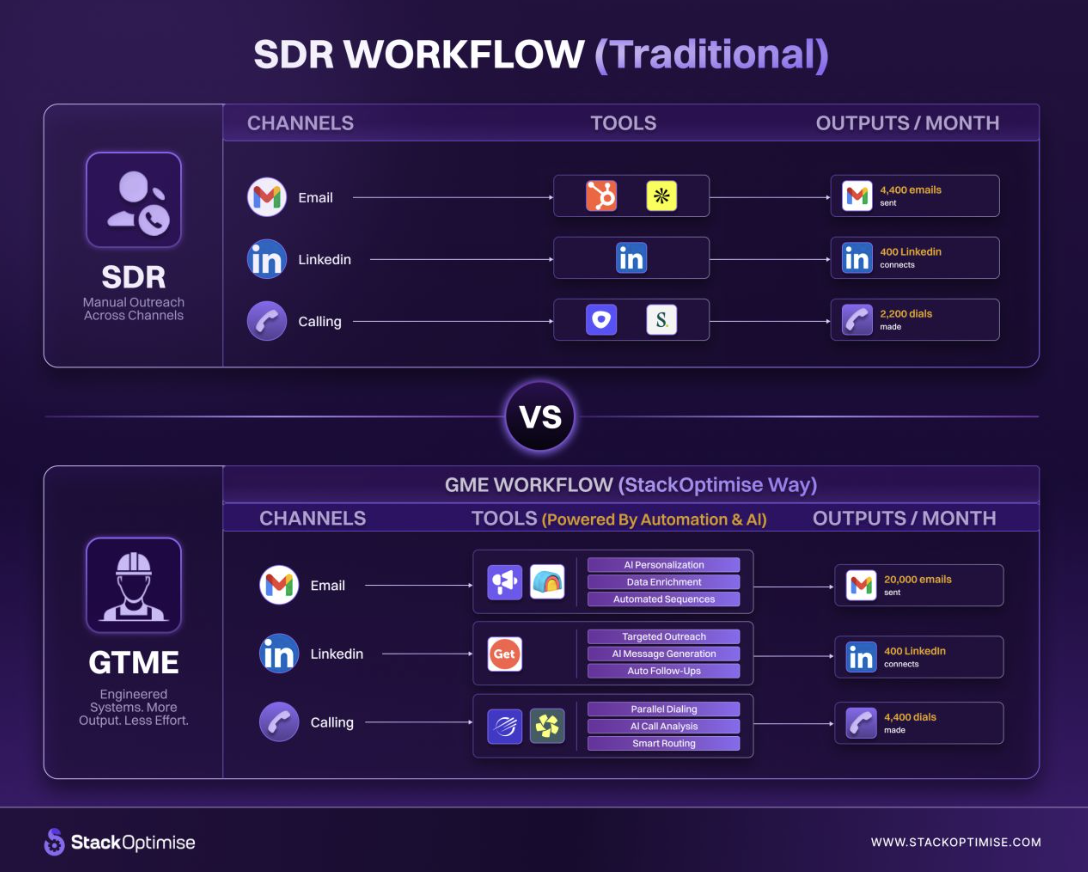Viewport: 1088px width, 872px height.
Task: Click the VS circle badge
Action: click(x=540, y=416)
